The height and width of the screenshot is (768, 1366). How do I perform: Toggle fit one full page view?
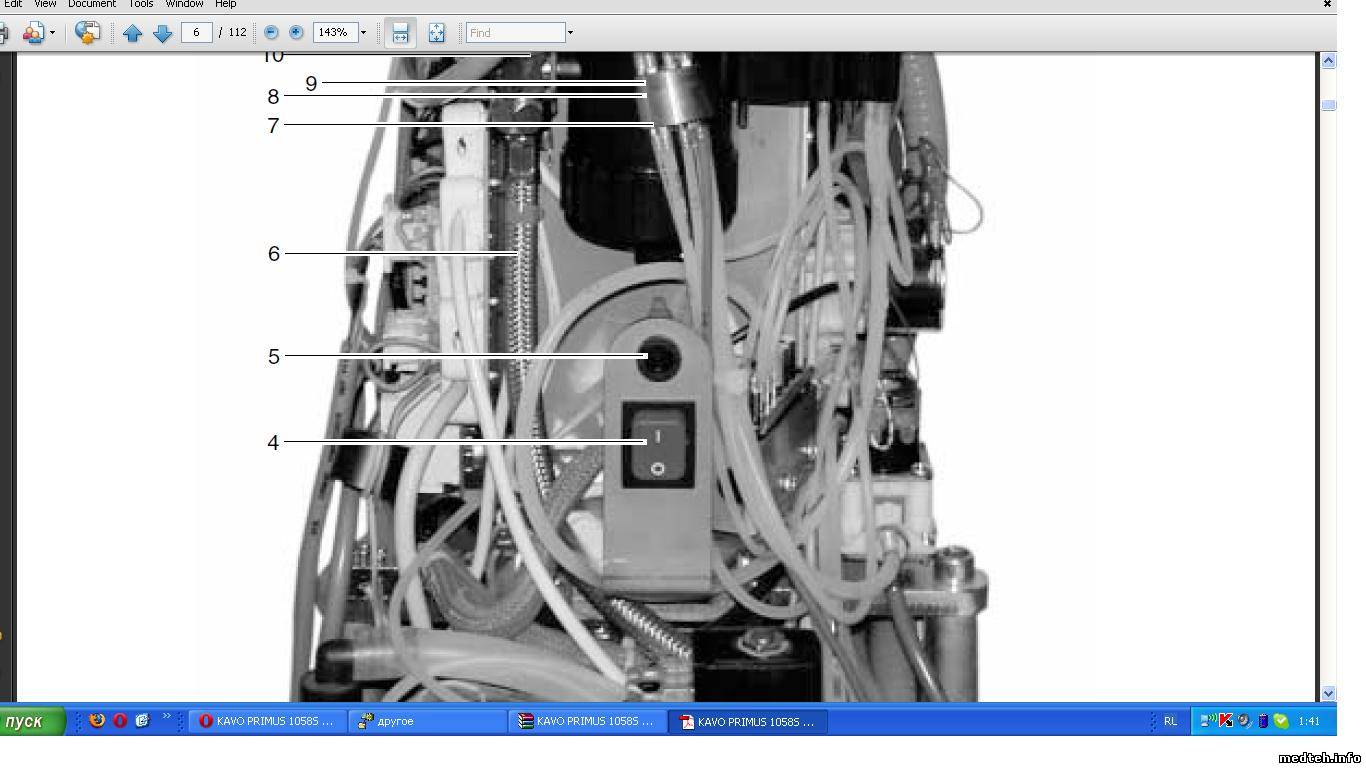click(x=437, y=33)
